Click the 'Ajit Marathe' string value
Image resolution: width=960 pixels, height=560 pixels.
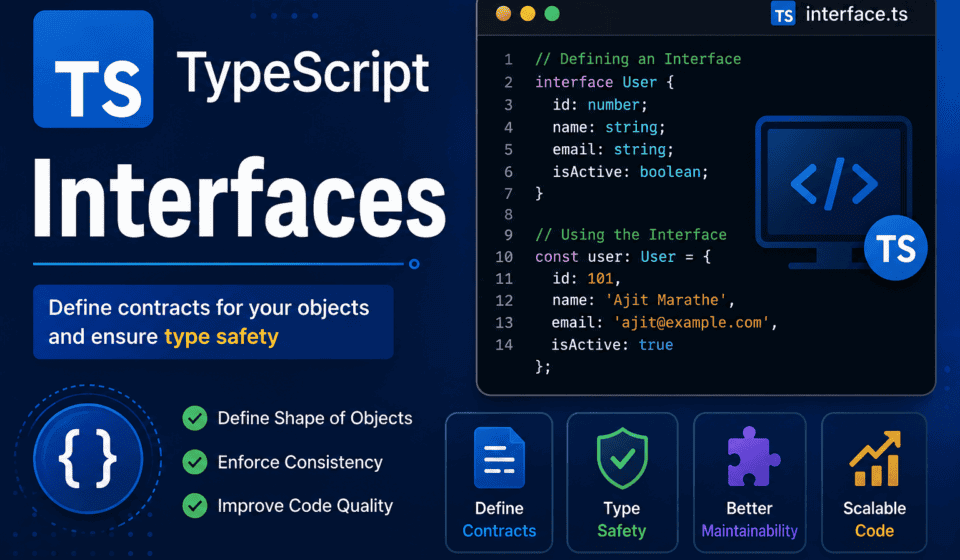click(x=666, y=300)
